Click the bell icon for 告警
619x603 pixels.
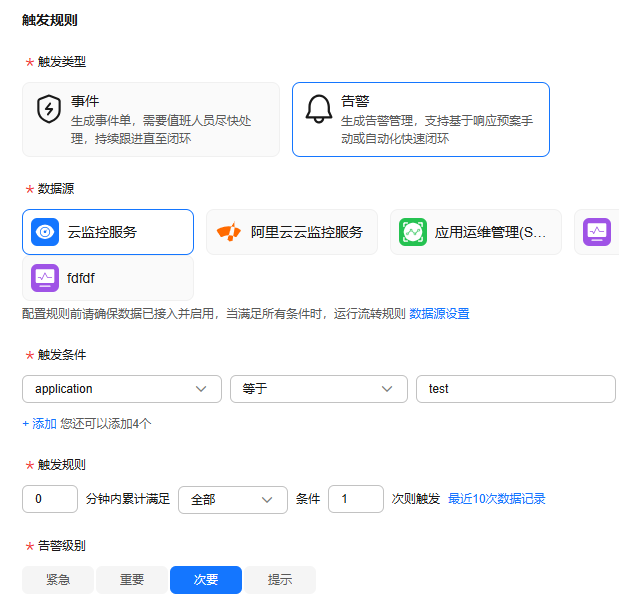tap(319, 109)
